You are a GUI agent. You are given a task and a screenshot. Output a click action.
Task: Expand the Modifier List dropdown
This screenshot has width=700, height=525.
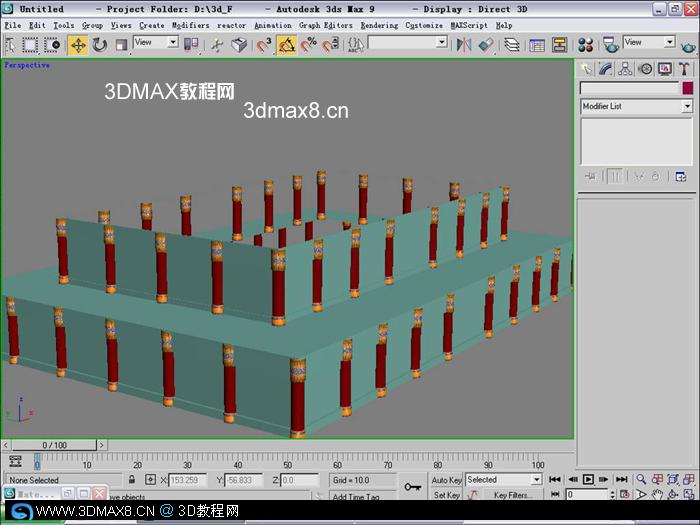click(x=637, y=106)
